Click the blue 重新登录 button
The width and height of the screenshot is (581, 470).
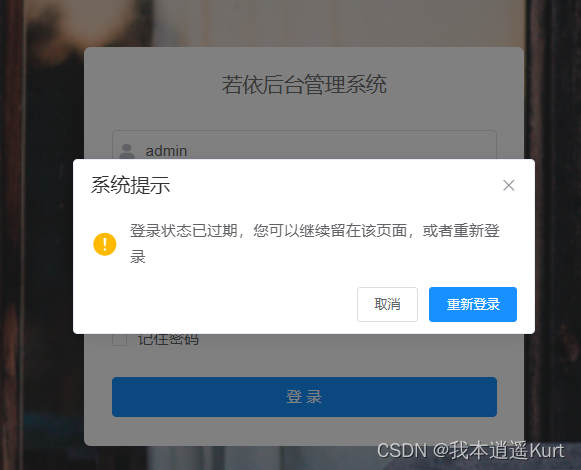473,304
